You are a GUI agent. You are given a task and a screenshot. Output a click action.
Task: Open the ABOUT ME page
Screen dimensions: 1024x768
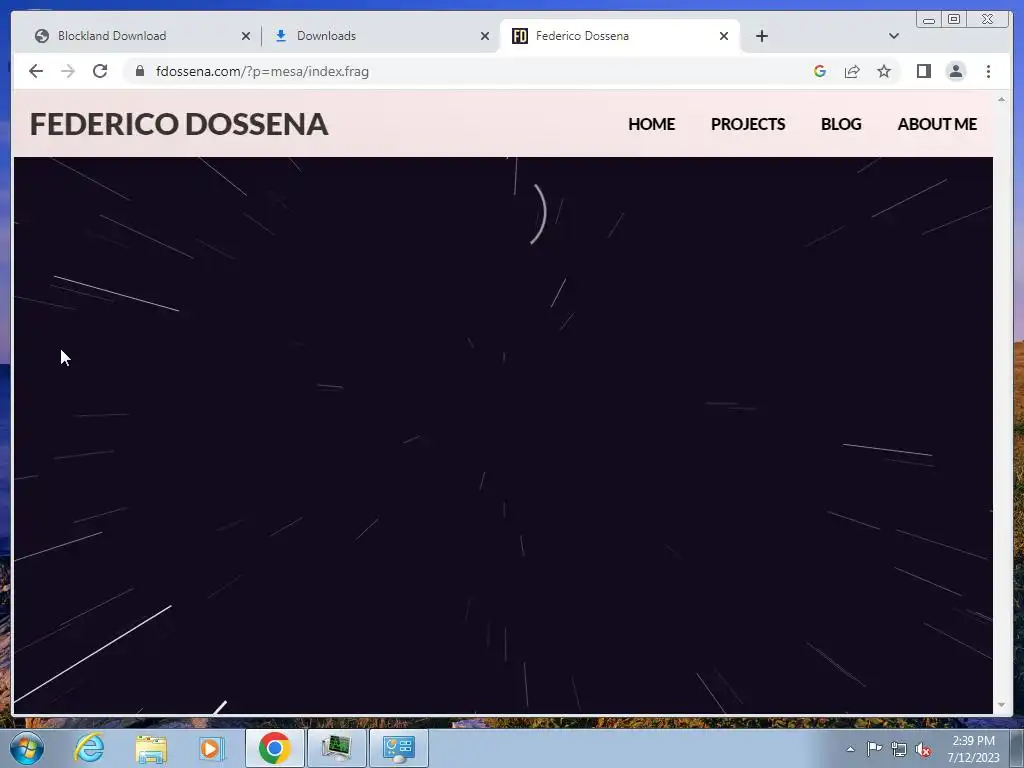[937, 124]
